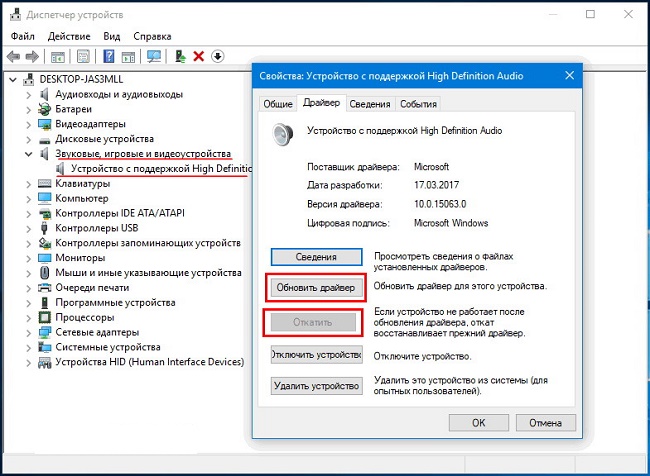
Task: Expand Аудиовходы и аудиовыходы chevron
Action: pos(29,95)
